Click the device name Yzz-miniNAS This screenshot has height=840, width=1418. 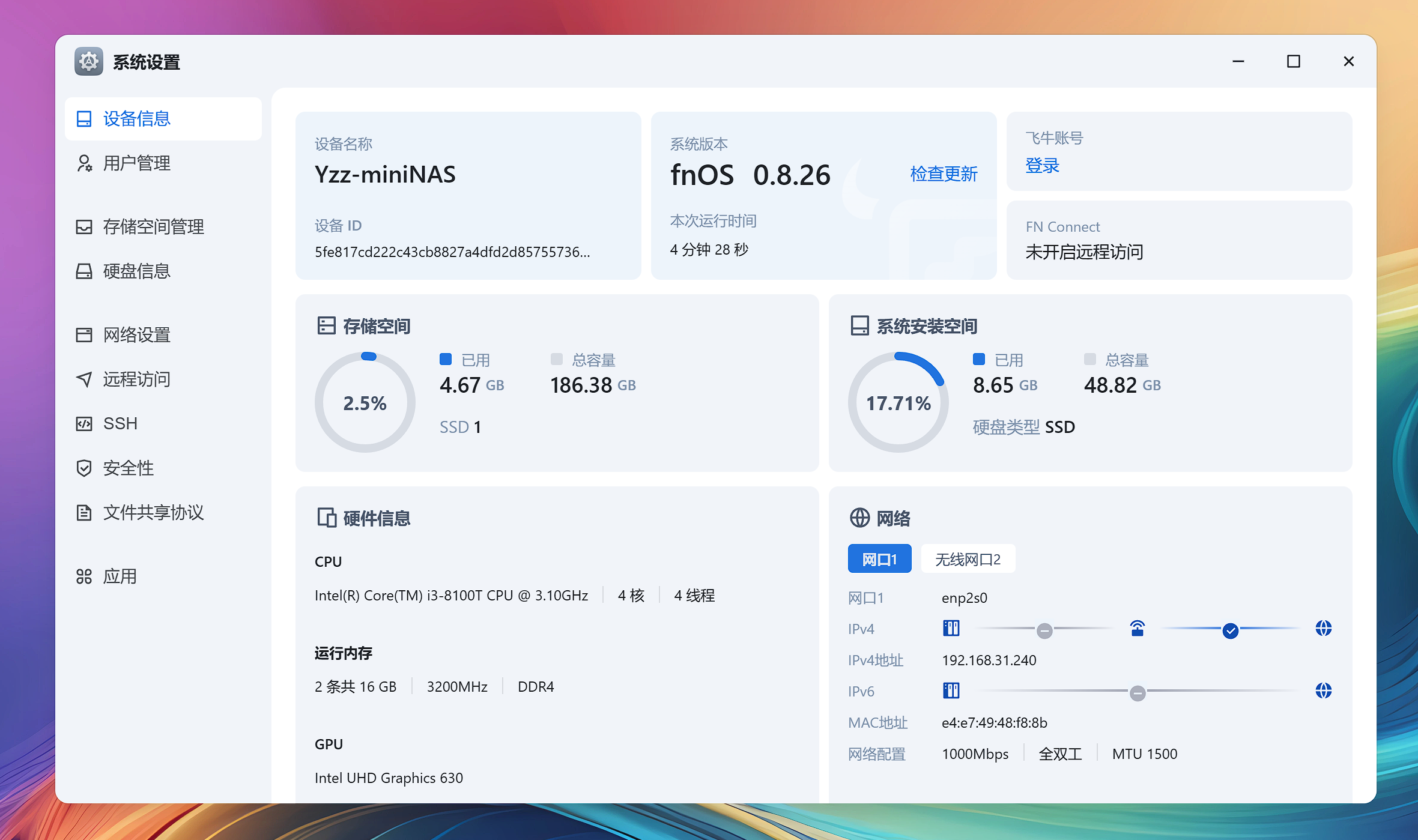(385, 175)
